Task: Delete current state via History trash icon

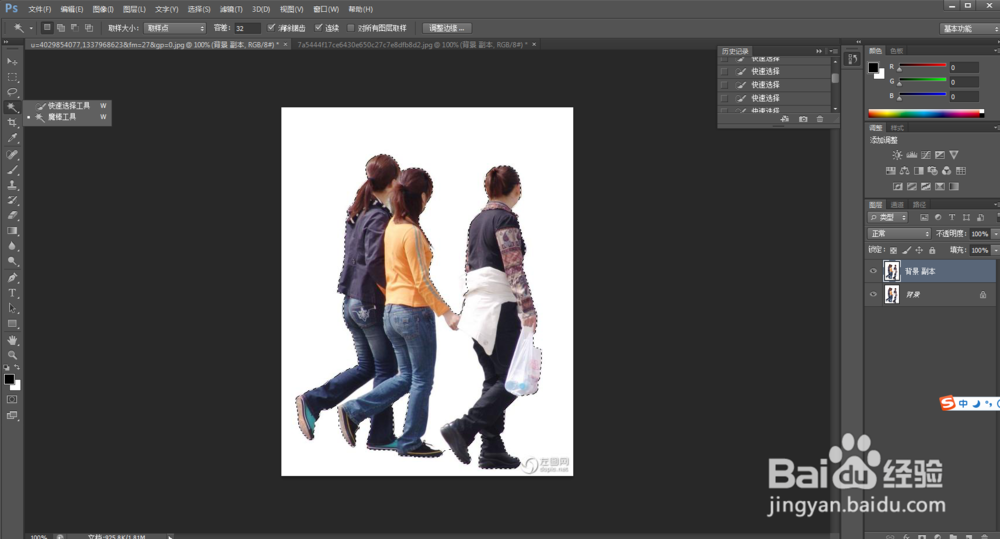Action: (x=820, y=119)
